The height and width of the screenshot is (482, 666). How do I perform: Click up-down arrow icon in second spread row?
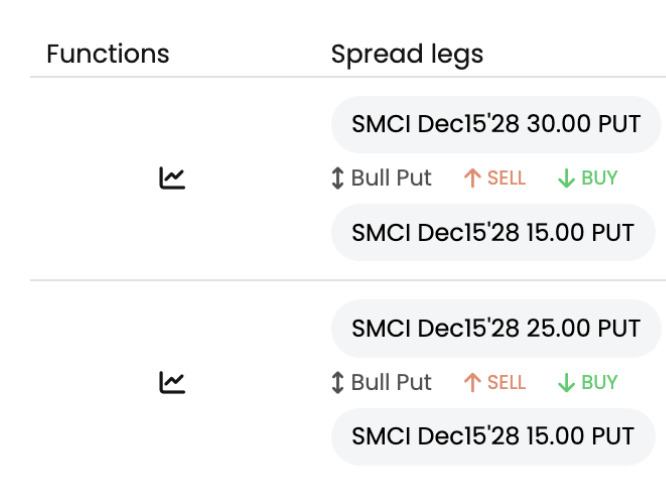[x=337, y=382]
